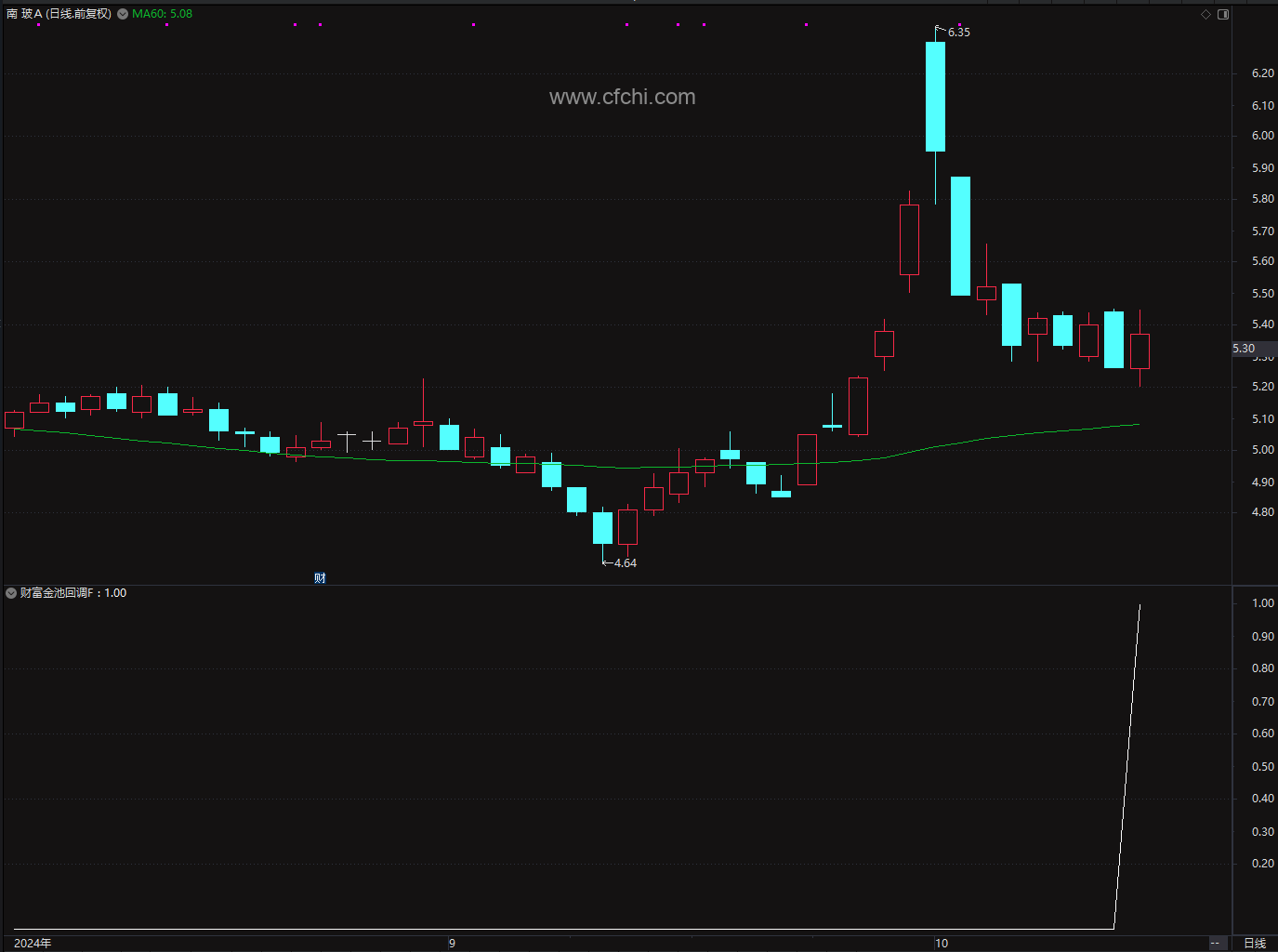Expand the 财富金池回调F indicator dropdown
1278x952 pixels.
point(11,593)
